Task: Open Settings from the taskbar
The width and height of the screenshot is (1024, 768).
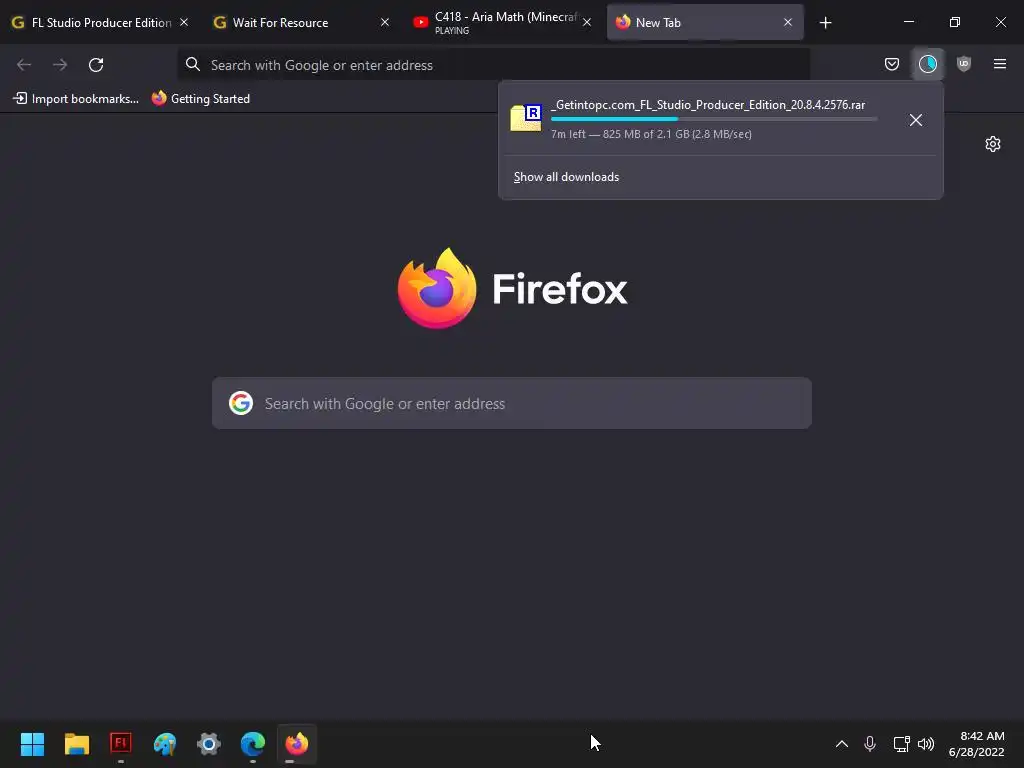Action: point(209,744)
